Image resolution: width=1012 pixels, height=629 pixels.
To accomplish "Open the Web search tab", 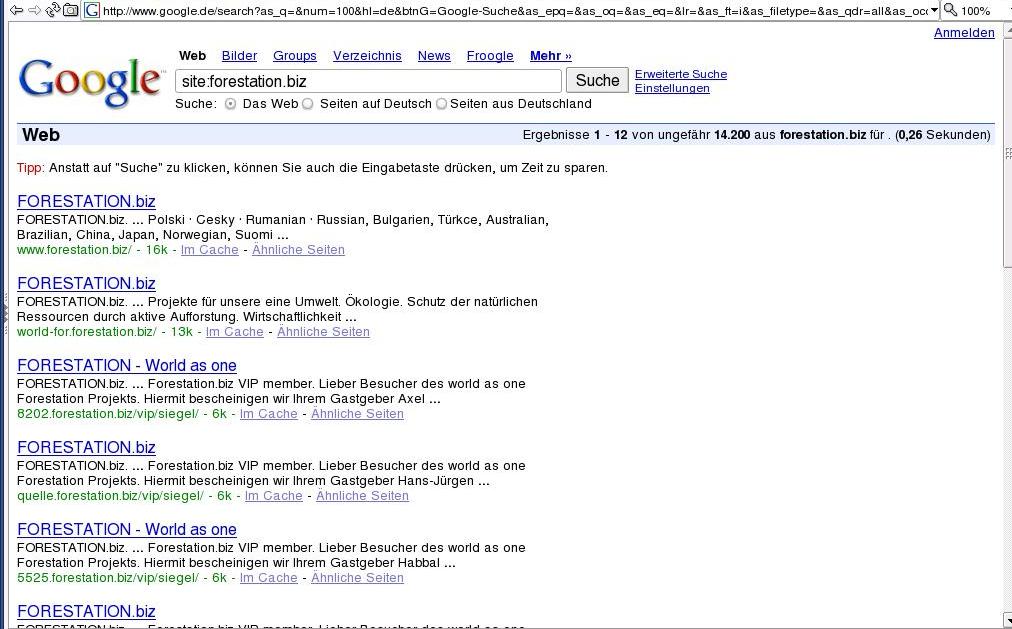I will click(x=192, y=55).
